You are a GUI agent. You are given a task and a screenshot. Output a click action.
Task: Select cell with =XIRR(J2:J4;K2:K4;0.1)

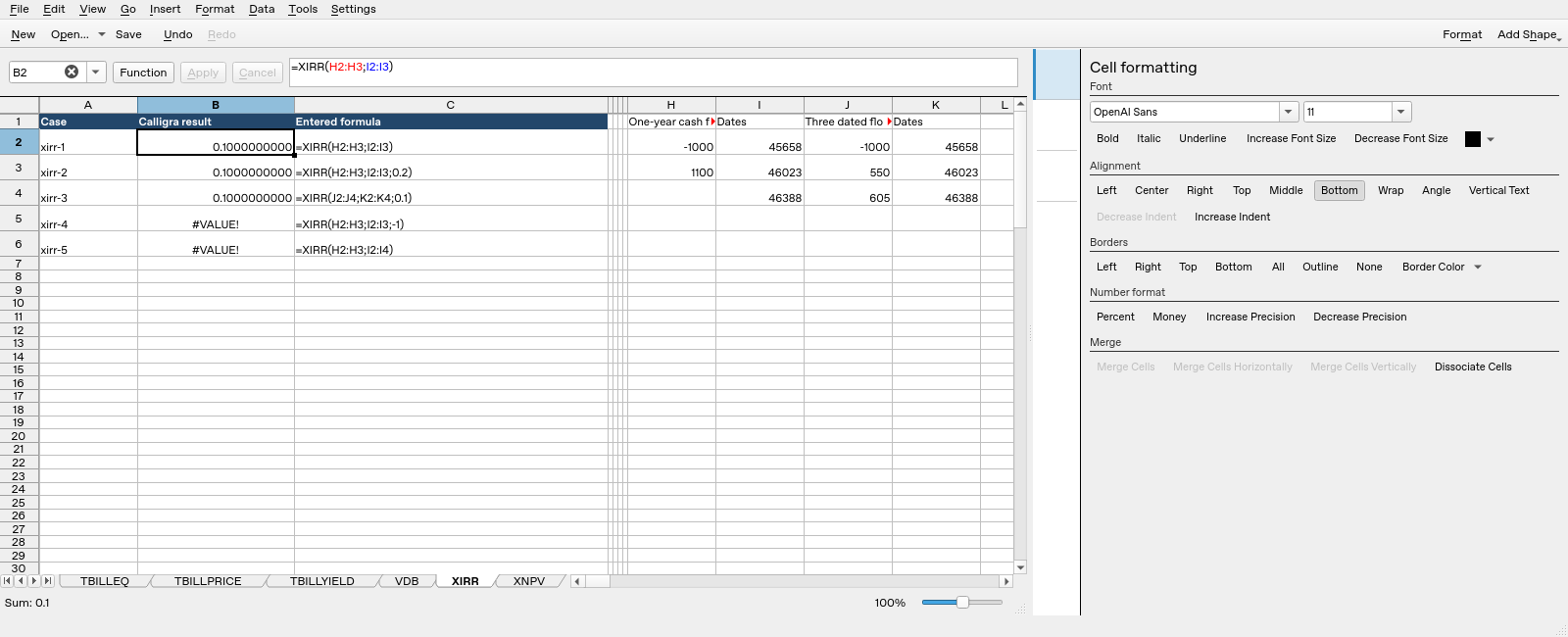451,193
